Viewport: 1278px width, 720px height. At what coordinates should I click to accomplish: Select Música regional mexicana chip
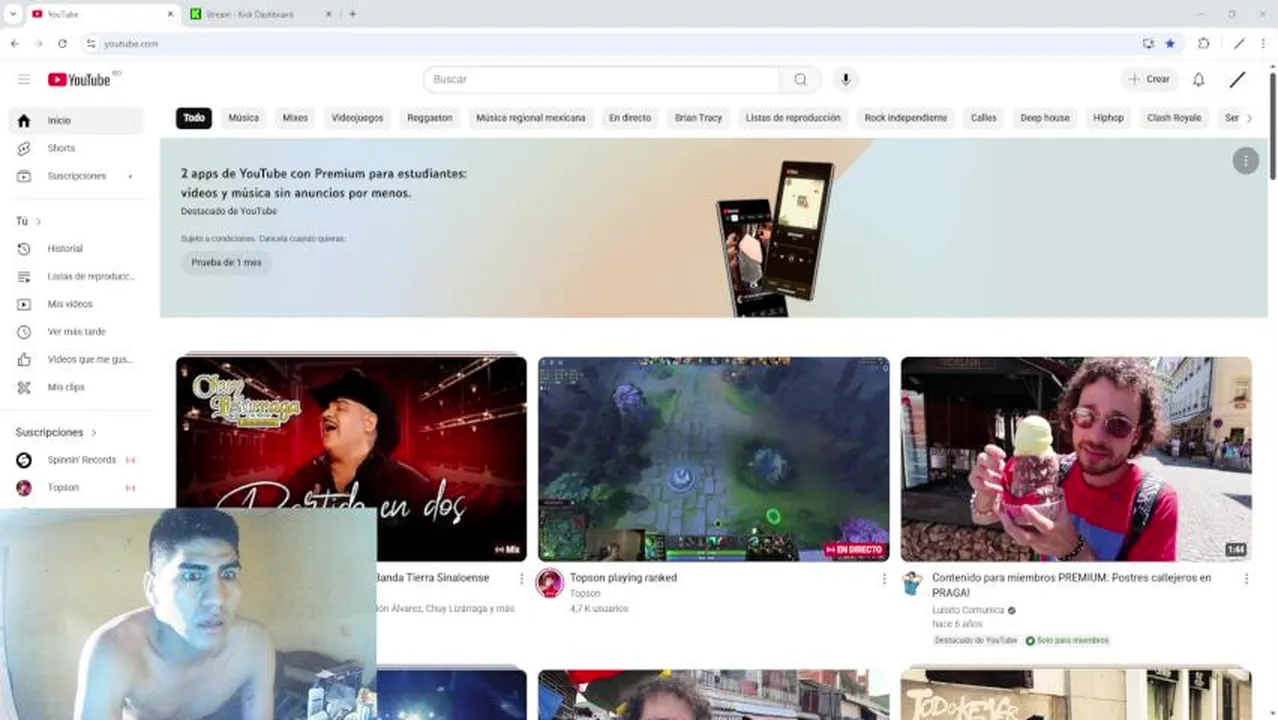point(530,118)
